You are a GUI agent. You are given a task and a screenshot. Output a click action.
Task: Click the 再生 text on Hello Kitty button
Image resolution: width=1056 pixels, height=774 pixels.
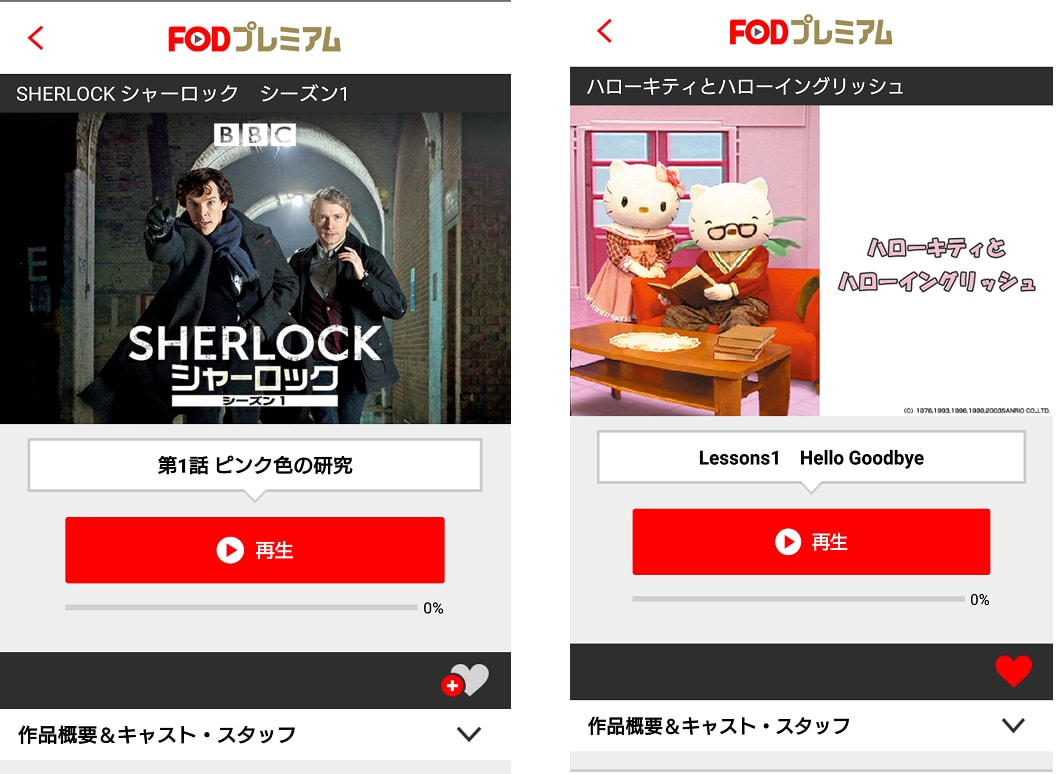(829, 542)
